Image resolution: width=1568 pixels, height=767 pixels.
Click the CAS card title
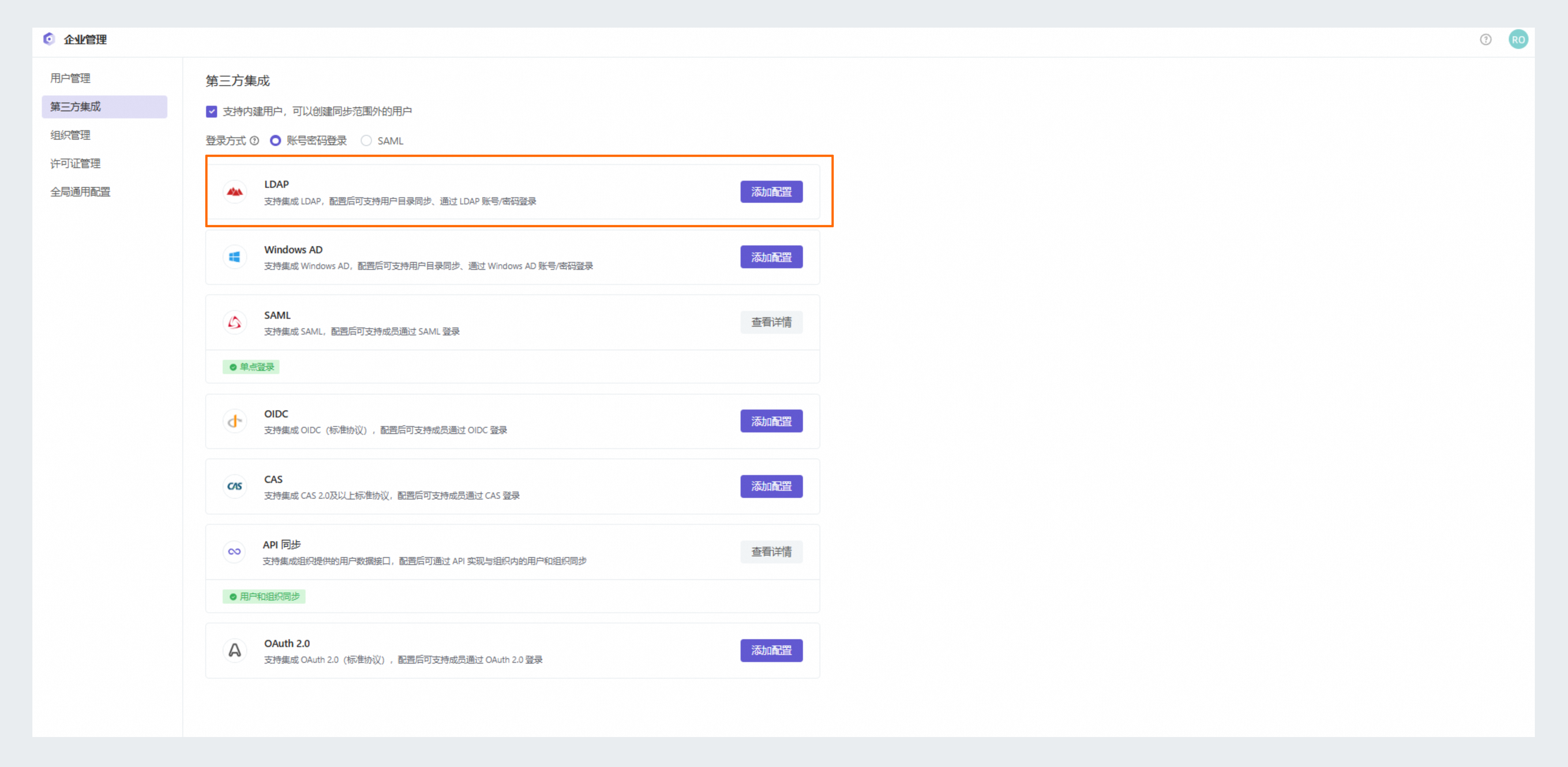pos(273,480)
